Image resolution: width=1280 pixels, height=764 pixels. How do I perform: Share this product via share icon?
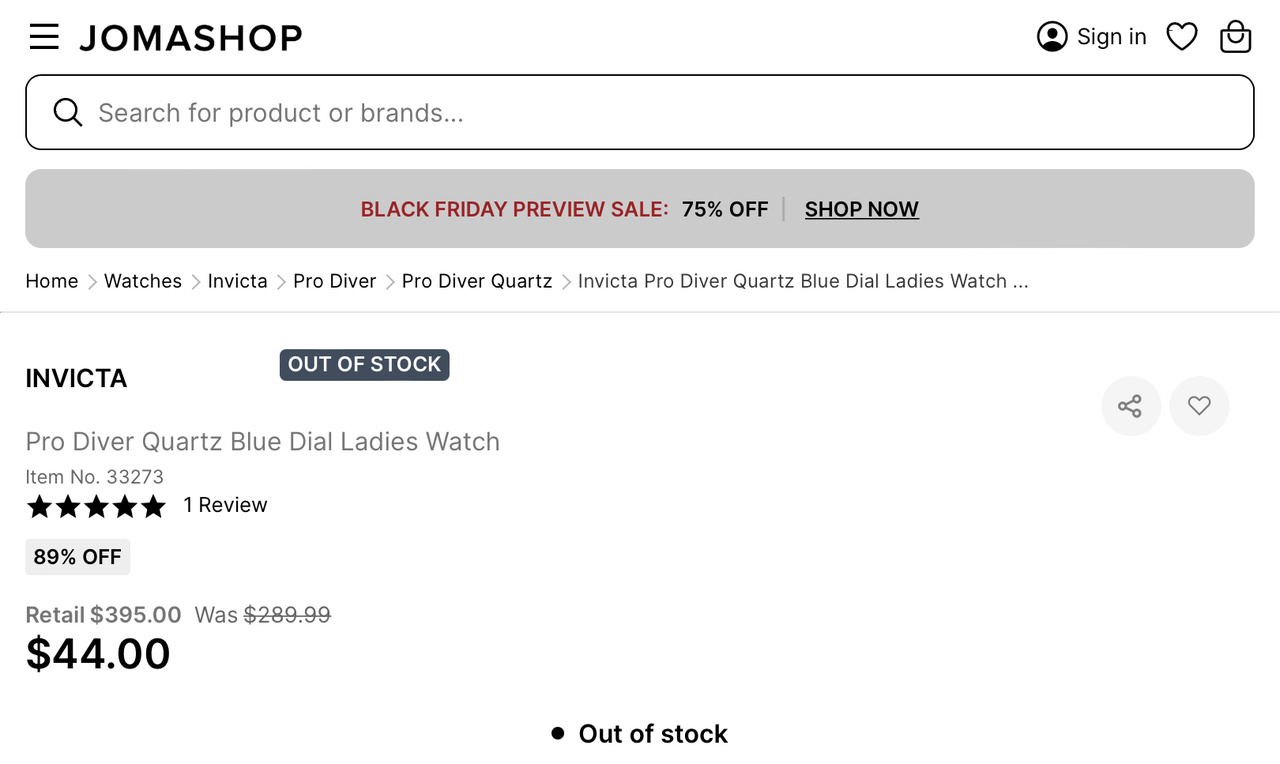click(x=1130, y=406)
